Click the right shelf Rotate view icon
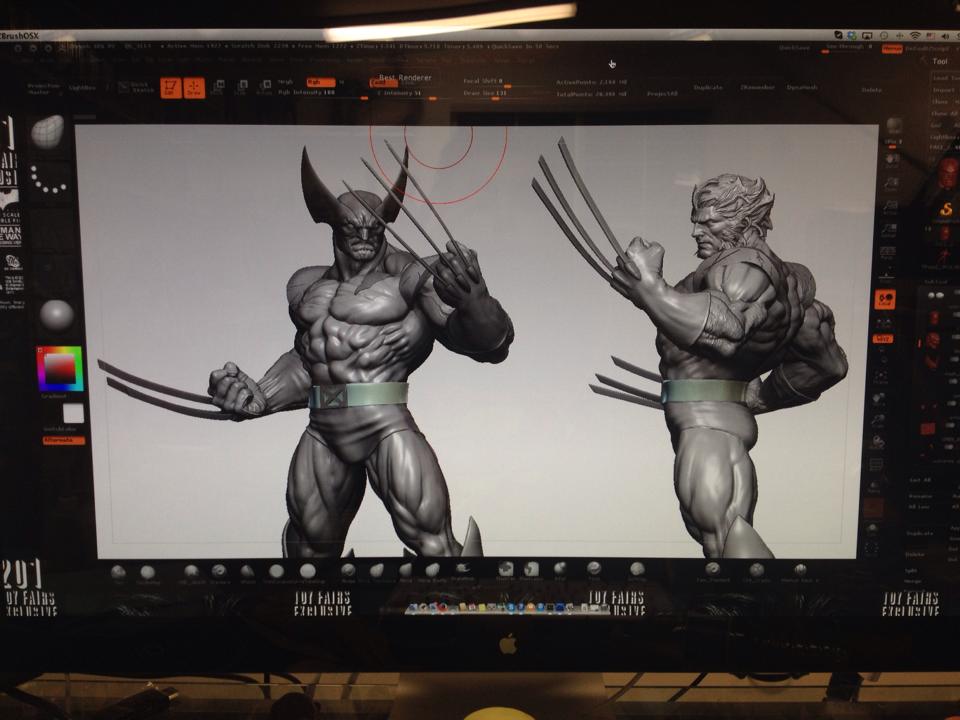 point(877,442)
